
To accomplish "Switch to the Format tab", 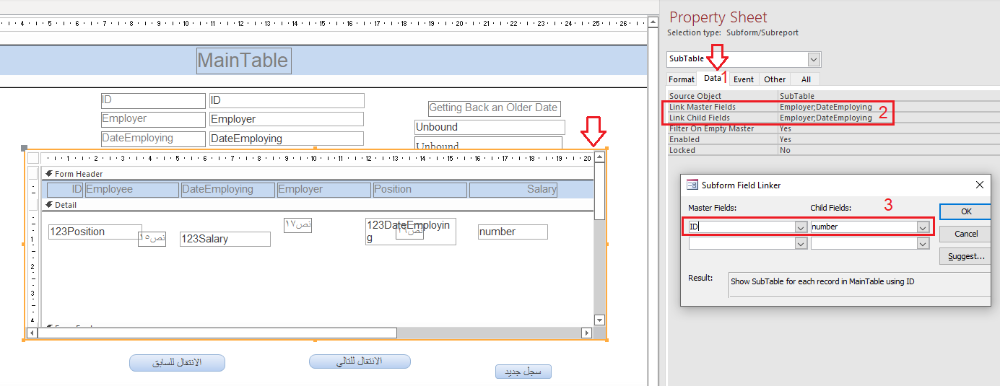I will (681, 79).
